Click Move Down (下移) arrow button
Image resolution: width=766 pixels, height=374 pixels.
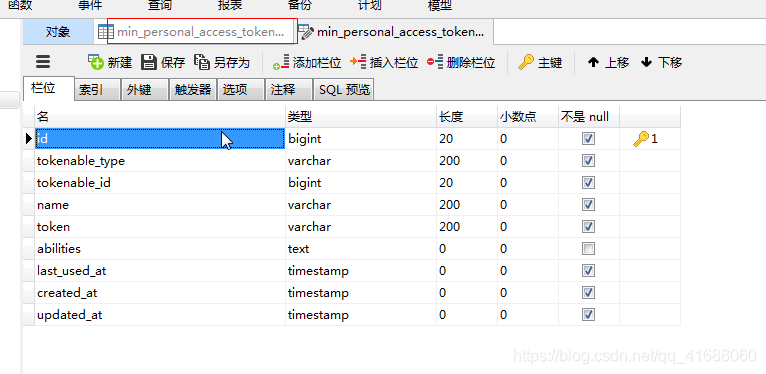[x=661, y=62]
